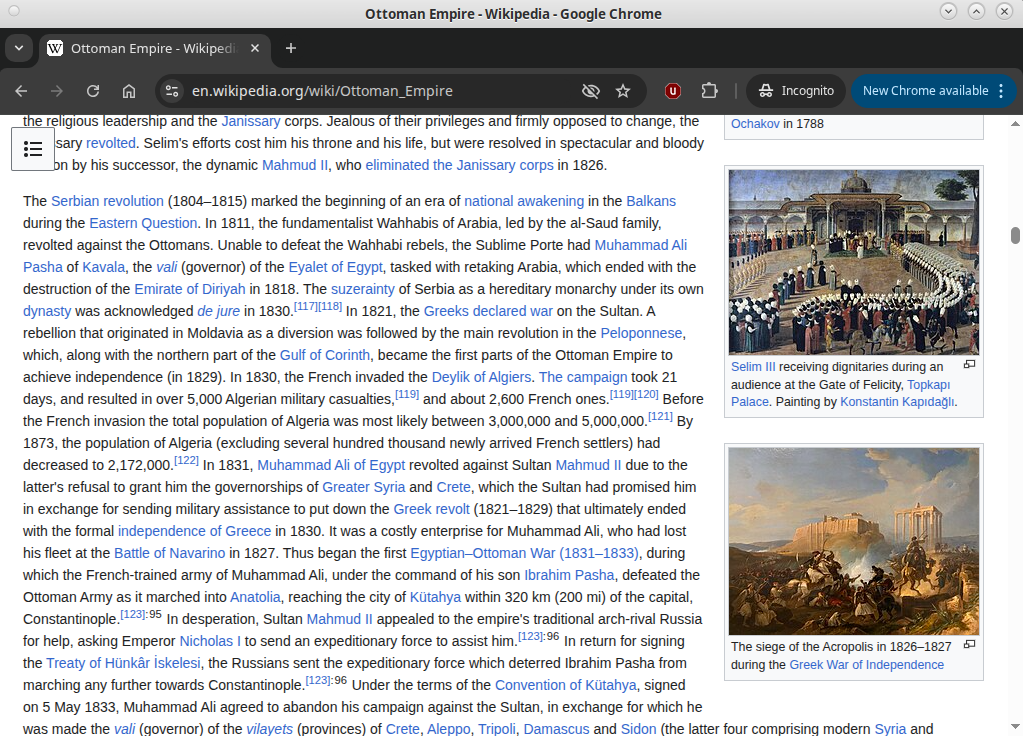
Task: Go back to the previous page
Action: 21,91
